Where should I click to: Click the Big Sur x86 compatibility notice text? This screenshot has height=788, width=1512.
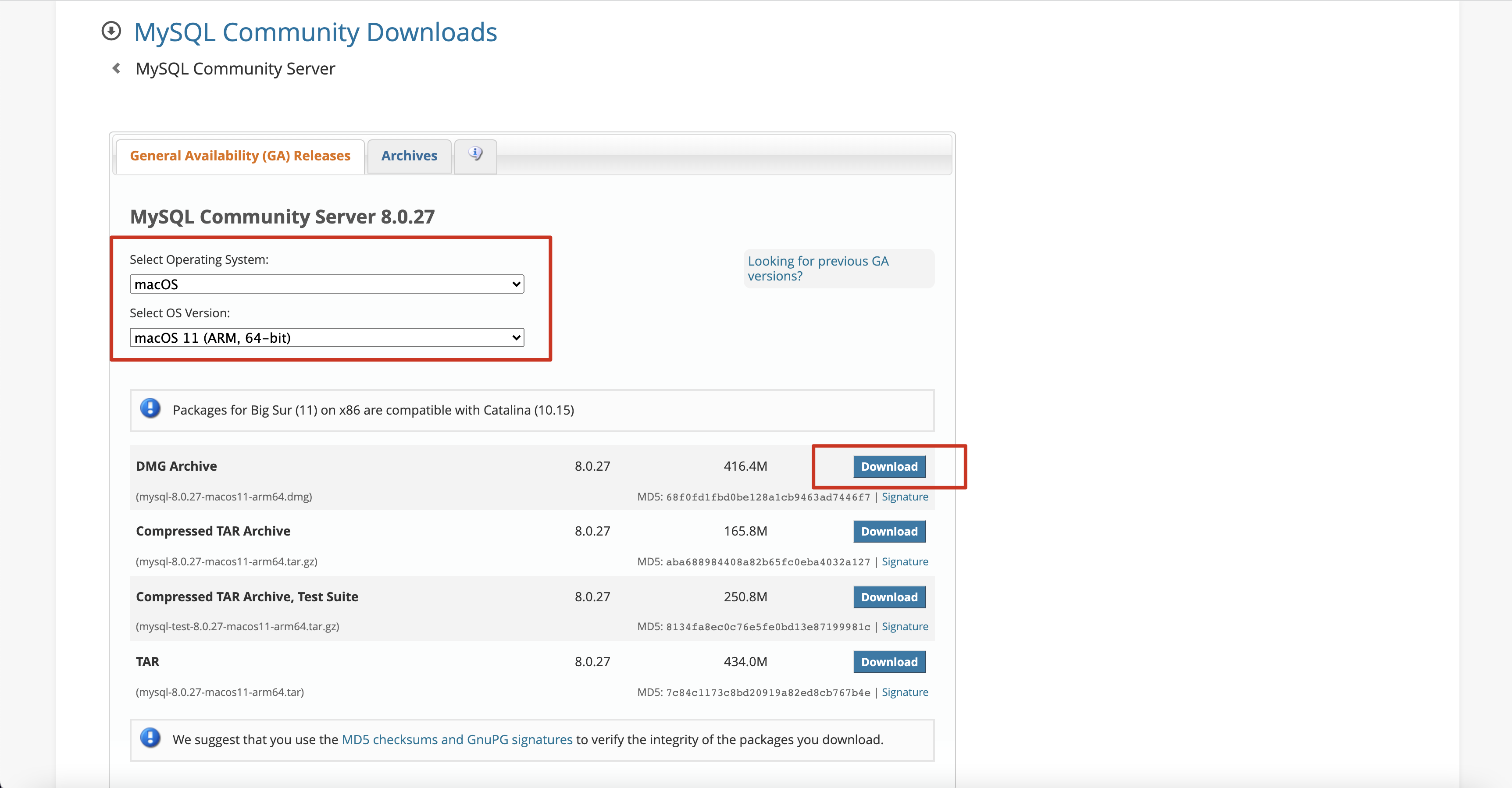tap(373, 410)
